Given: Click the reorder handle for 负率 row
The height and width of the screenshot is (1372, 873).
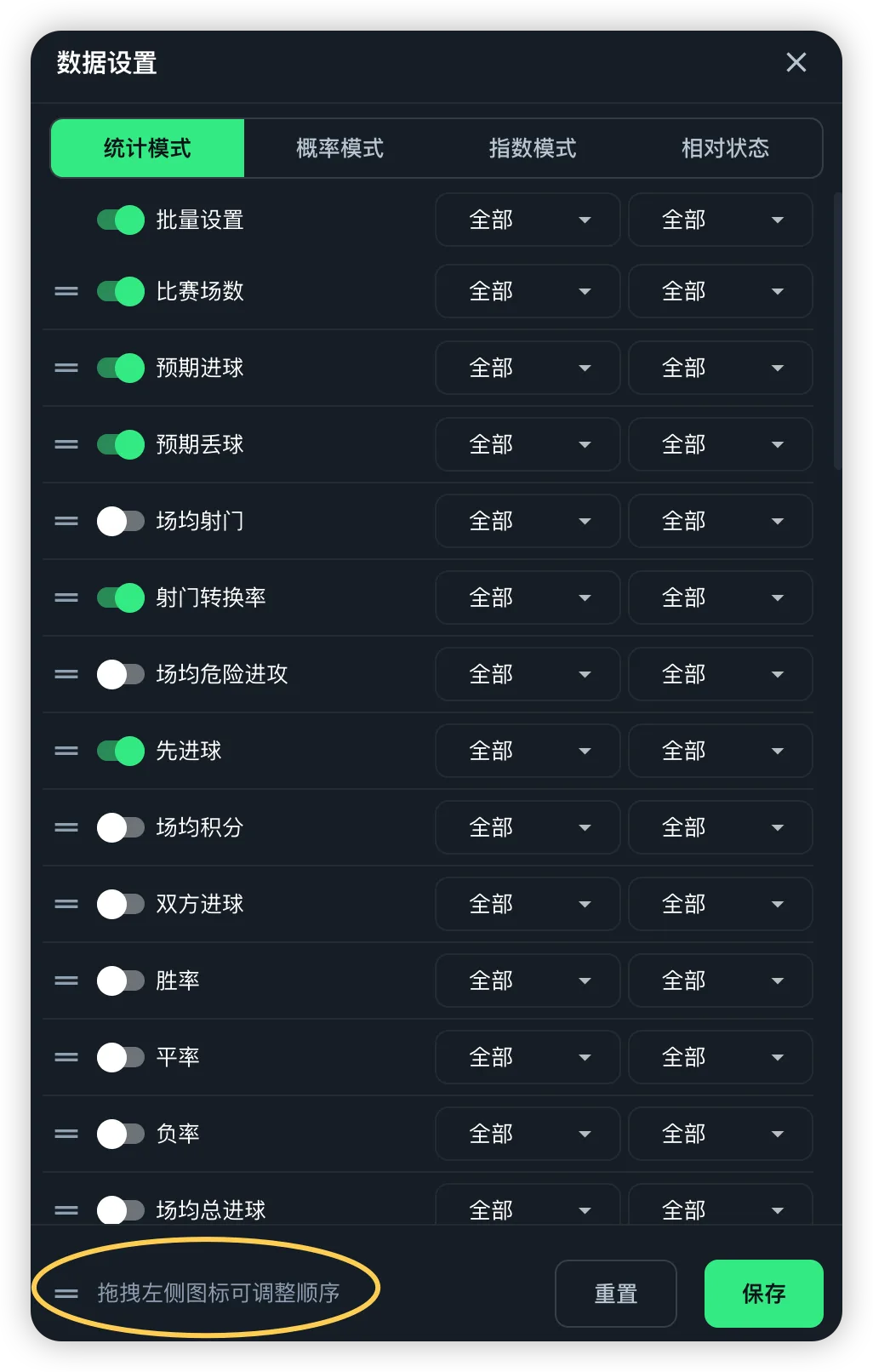Looking at the screenshot, I should click(x=66, y=1134).
